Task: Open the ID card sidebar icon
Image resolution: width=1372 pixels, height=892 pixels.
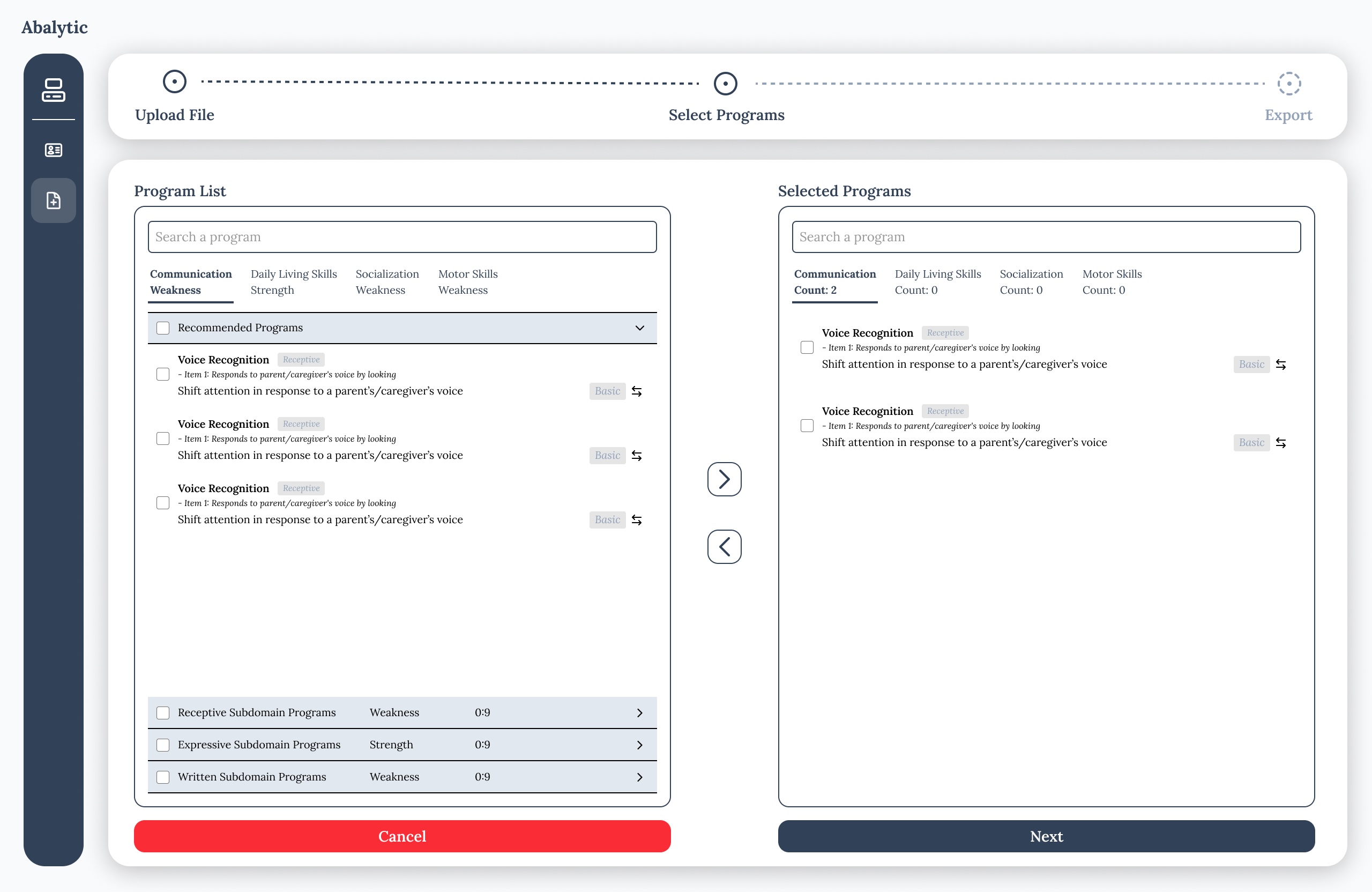Action: pos(53,151)
